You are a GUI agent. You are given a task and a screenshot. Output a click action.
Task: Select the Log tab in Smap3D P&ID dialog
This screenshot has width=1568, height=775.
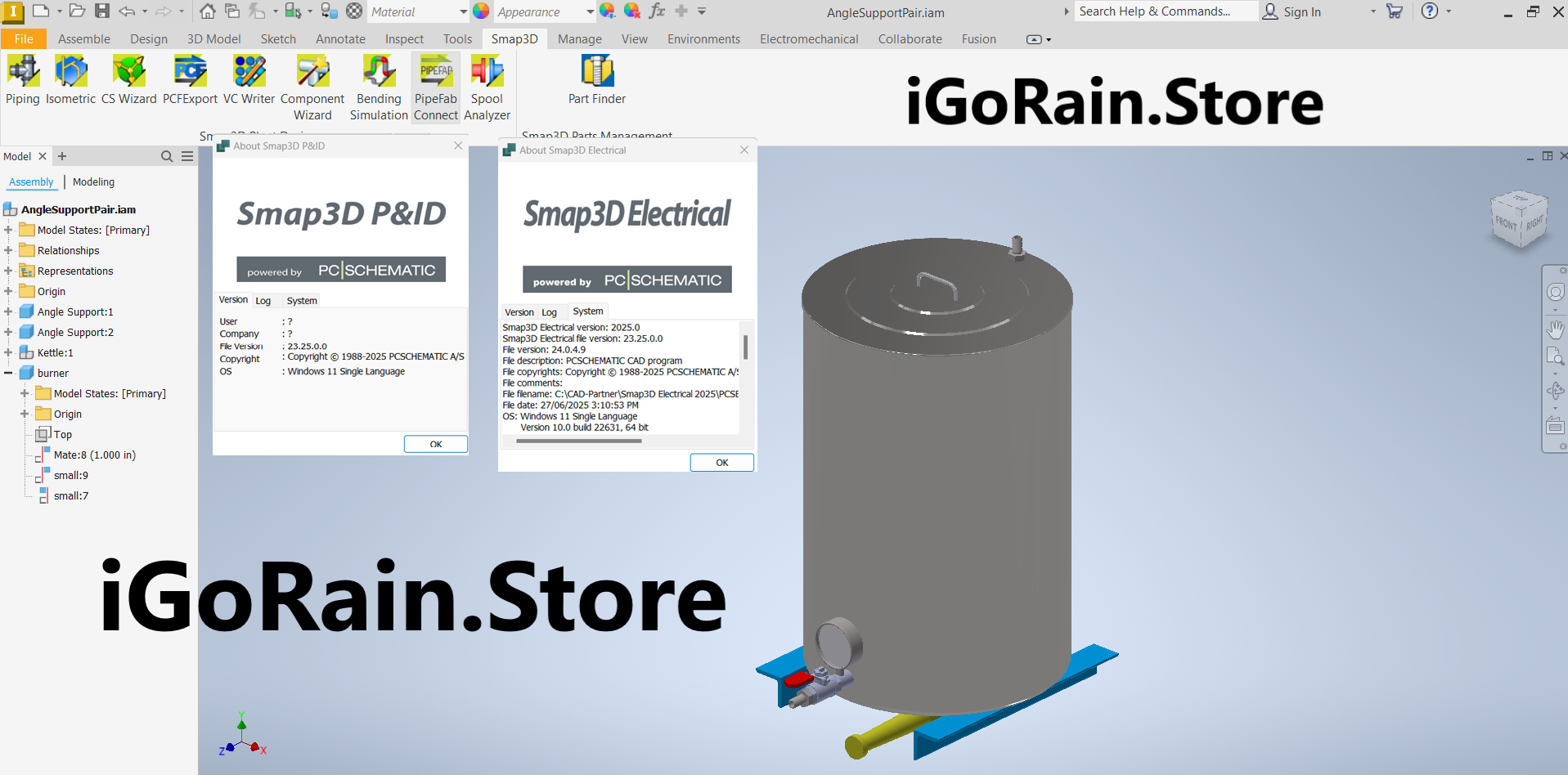coord(263,301)
